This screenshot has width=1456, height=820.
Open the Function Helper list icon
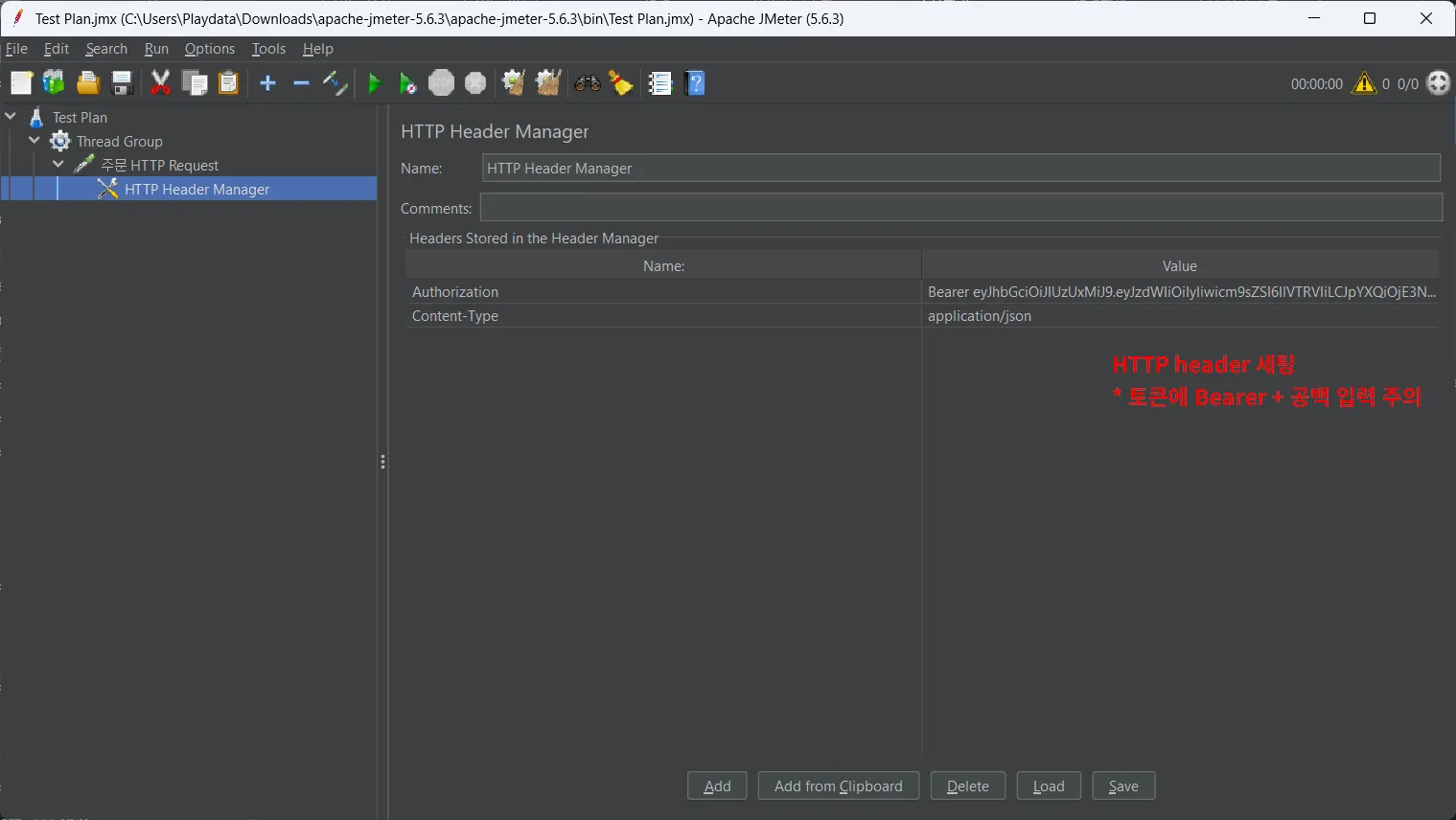coord(660,83)
